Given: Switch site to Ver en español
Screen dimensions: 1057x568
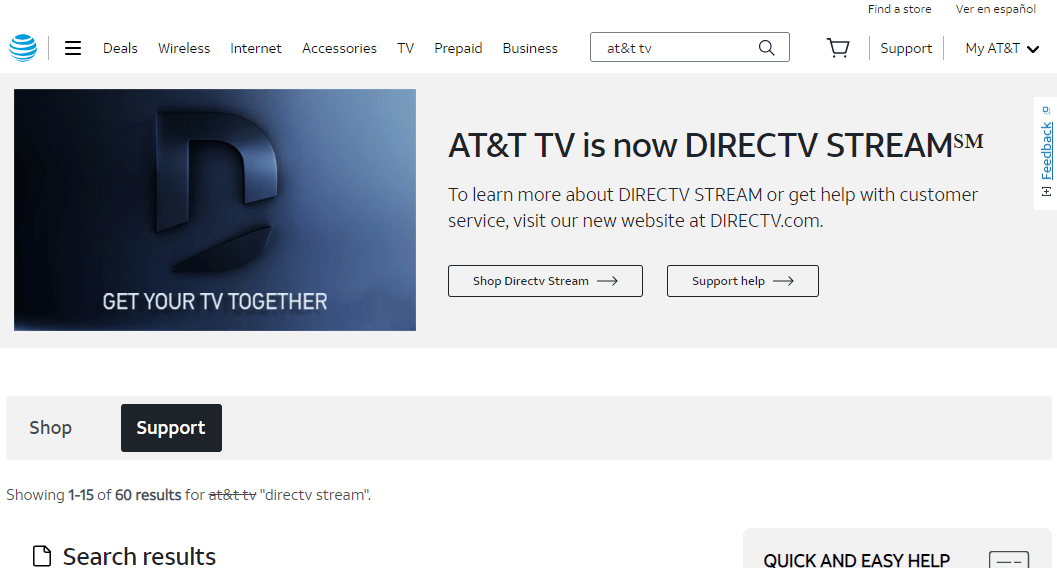Looking at the screenshot, I should [x=996, y=9].
